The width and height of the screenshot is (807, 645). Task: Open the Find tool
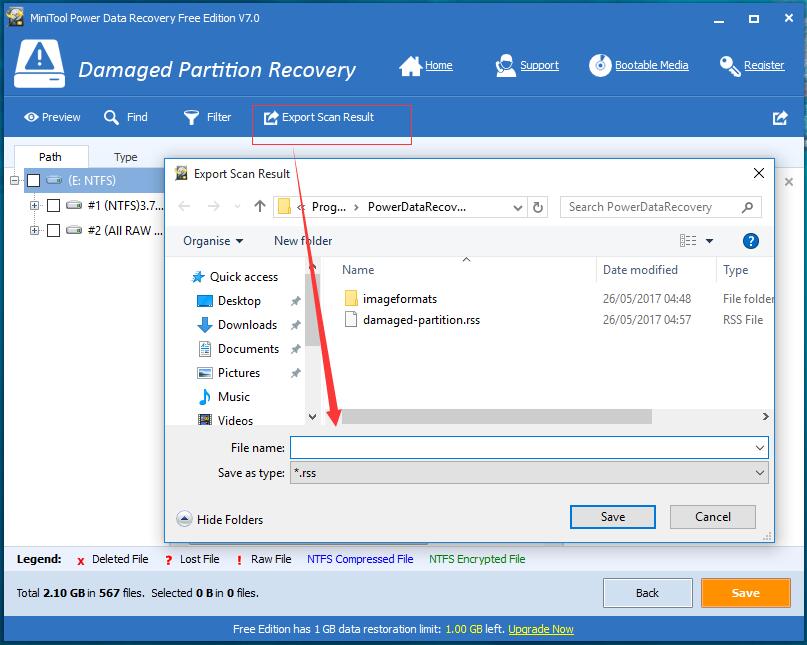pos(126,117)
